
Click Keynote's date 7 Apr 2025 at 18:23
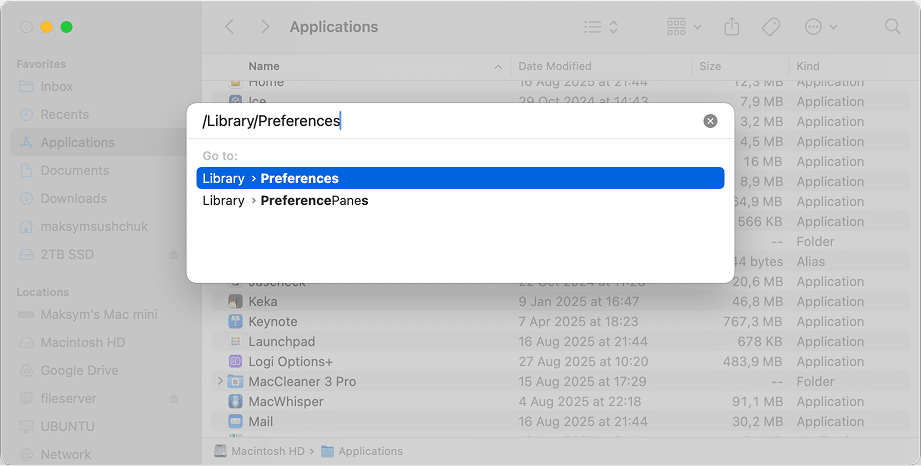578,321
